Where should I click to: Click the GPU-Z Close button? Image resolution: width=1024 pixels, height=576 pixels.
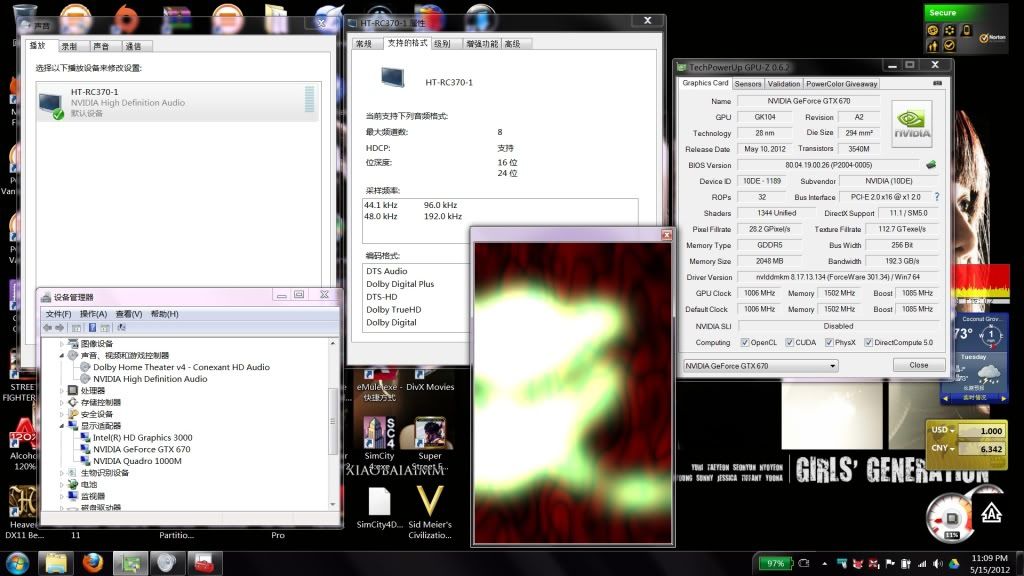coord(918,365)
